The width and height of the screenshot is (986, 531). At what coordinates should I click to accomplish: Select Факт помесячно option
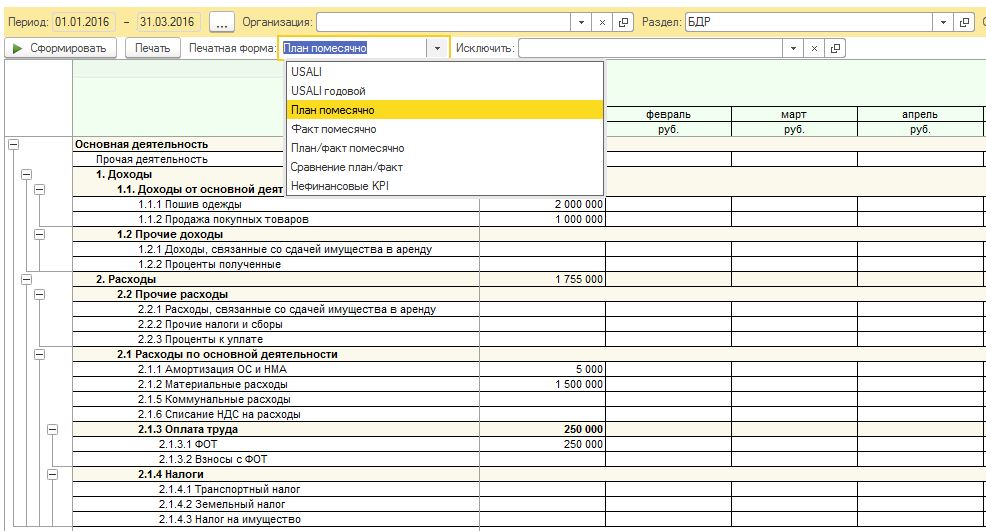[445, 129]
